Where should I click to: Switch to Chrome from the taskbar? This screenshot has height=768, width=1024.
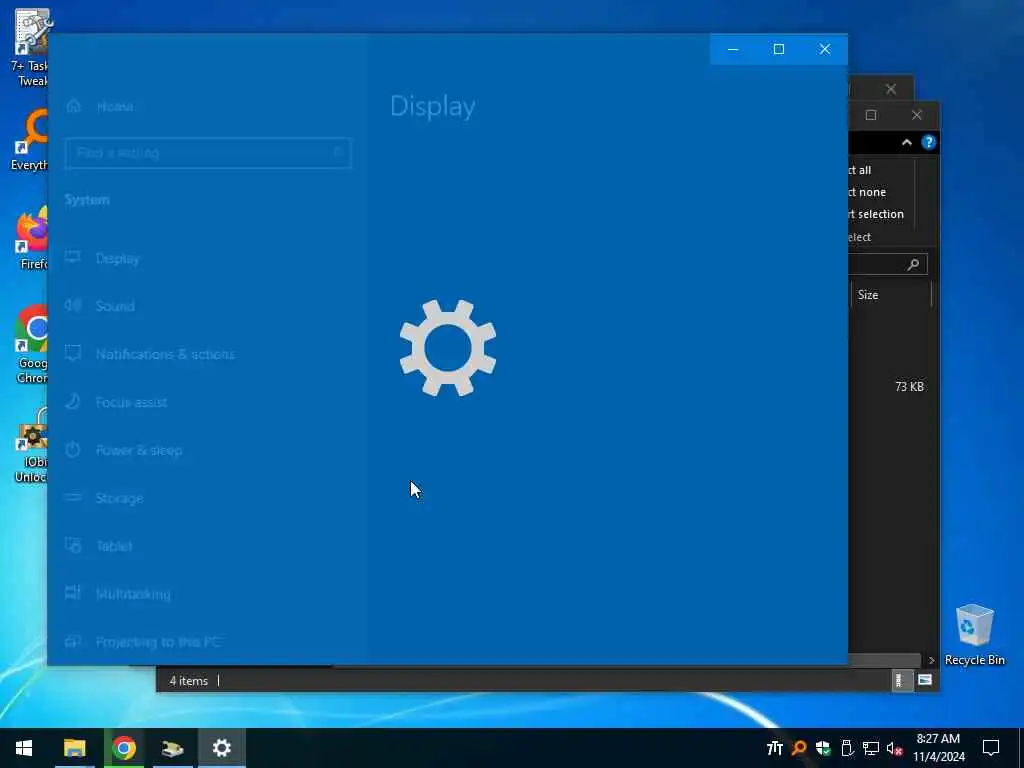coord(123,748)
